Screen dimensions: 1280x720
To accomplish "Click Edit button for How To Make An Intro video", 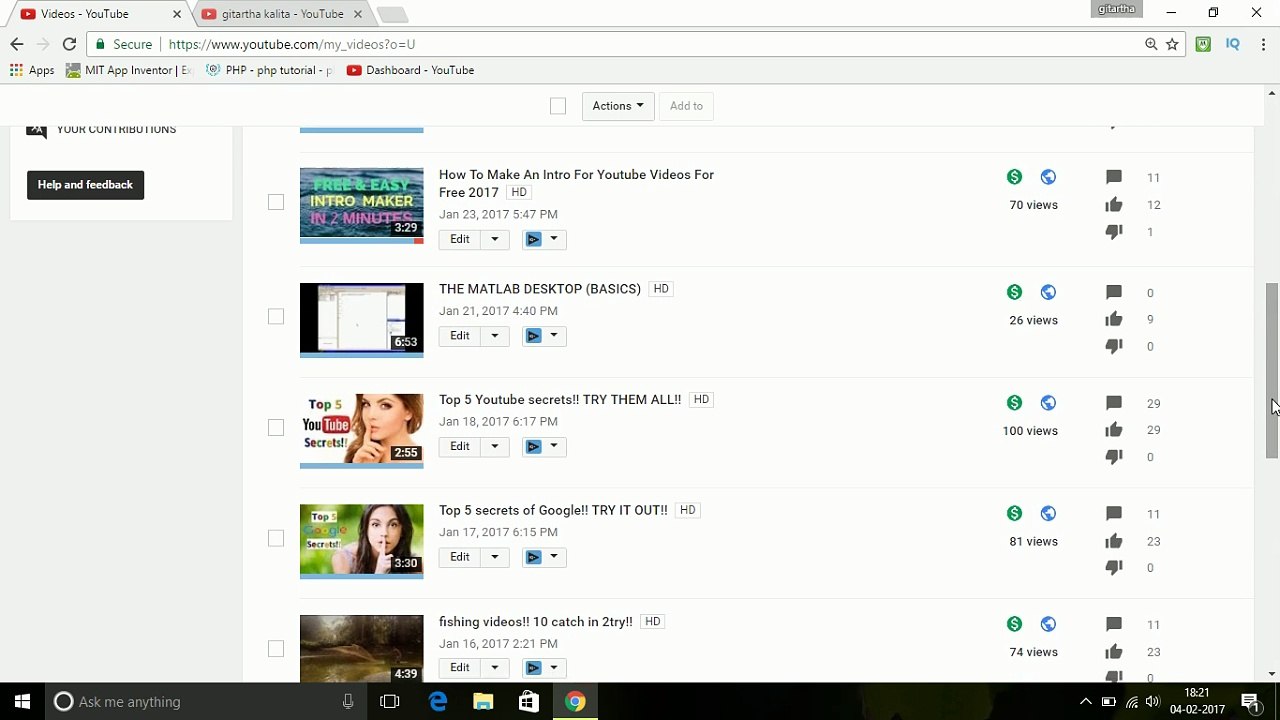I will point(460,239).
